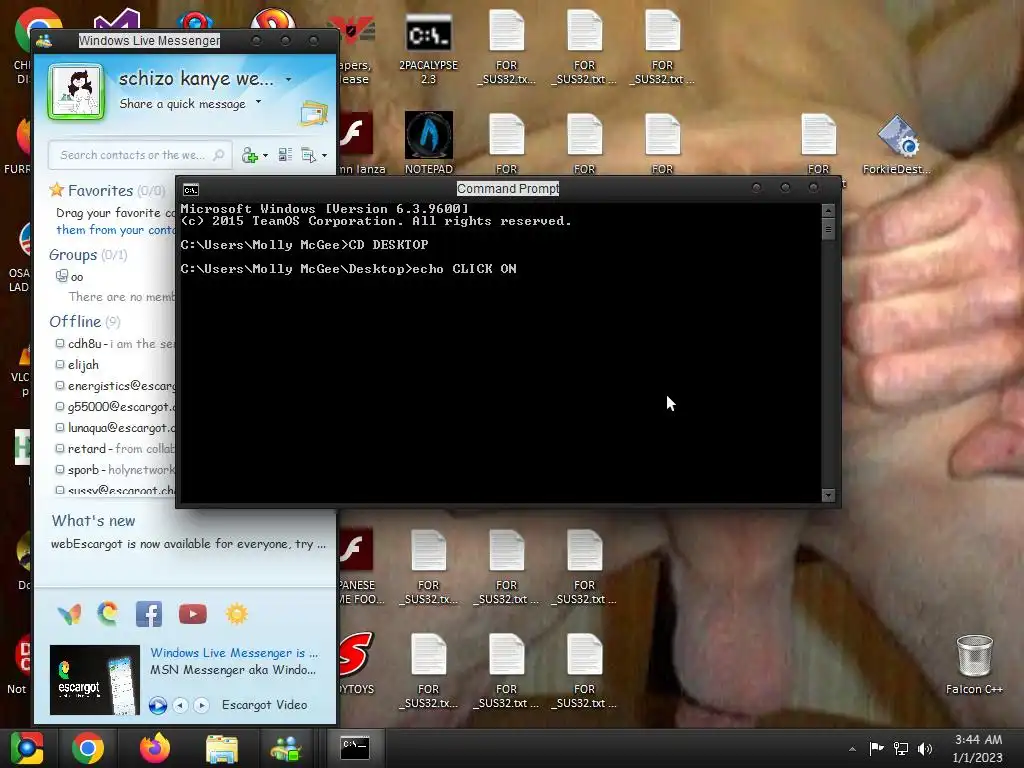Switch to Command Prompt taskbar button
Screen dimensions: 1024x768
[x=355, y=748]
